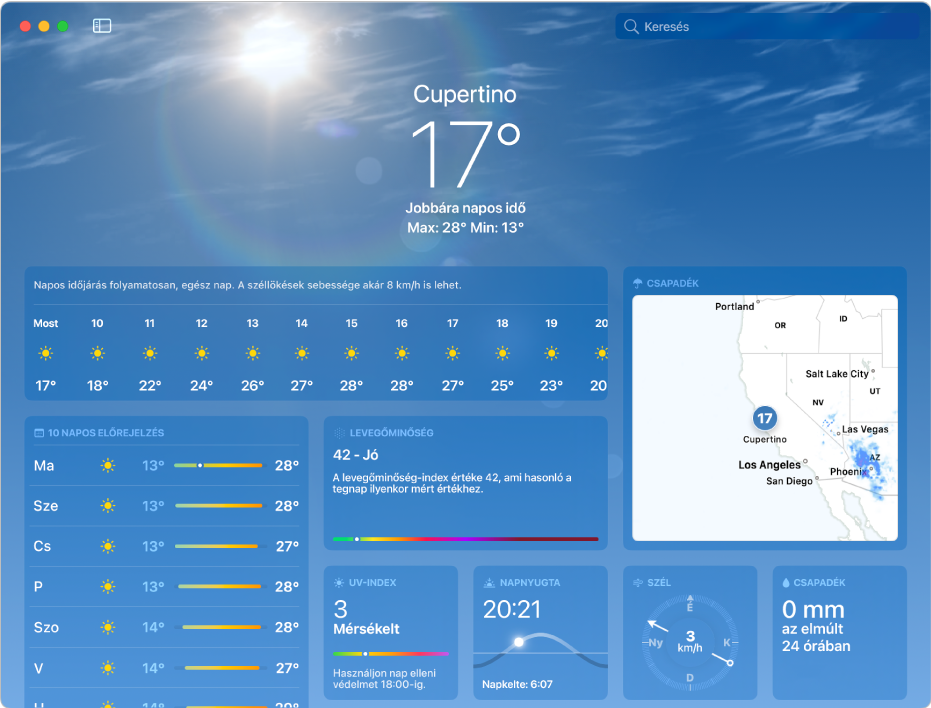931x708 pixels.
Task: Click the '3 km/h' wind speed
Action: point(690,641)
